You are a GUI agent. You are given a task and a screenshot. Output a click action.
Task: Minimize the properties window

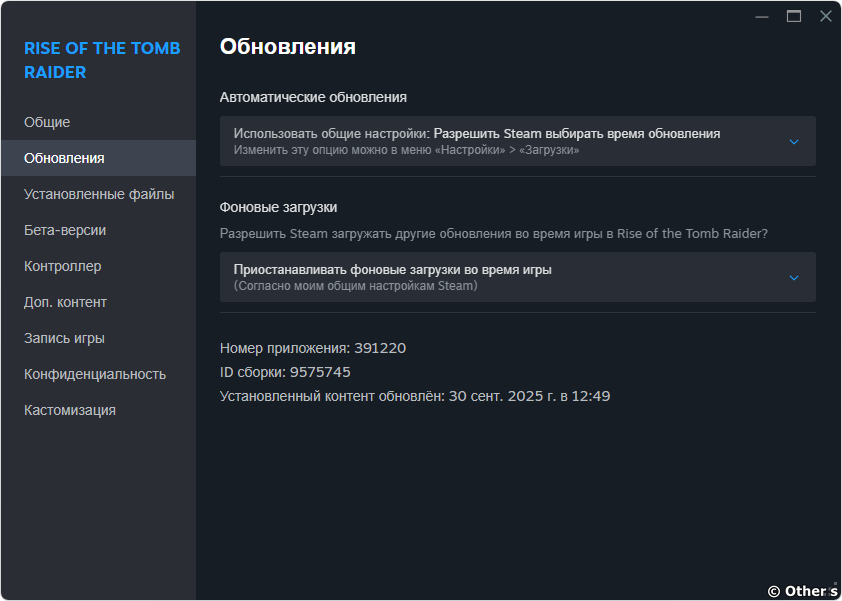(762, 16)
